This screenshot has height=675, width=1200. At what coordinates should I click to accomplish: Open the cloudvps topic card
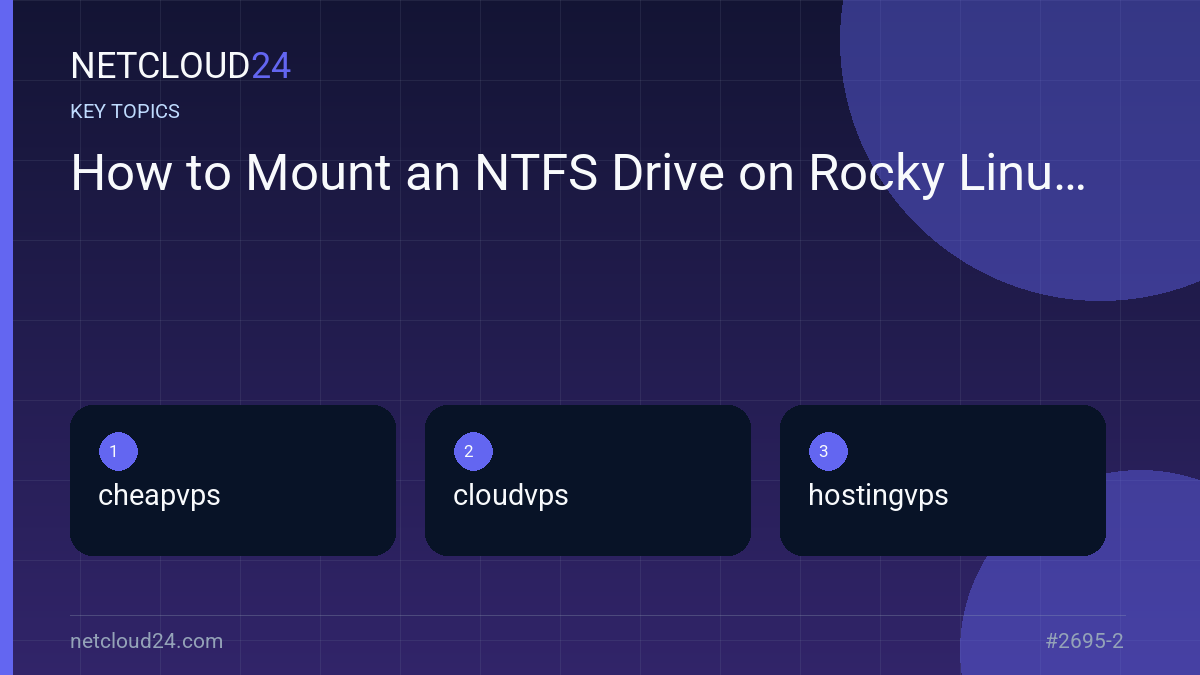coord(588,480)
